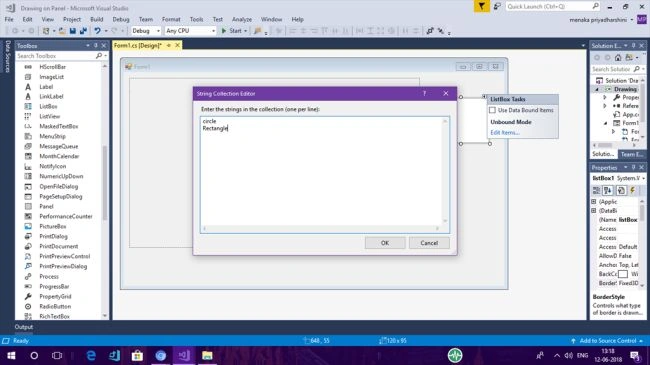Select ListView in the Toolbox
Screen dimensions: 650x365
pyautogui.click(x=50, y=117)
